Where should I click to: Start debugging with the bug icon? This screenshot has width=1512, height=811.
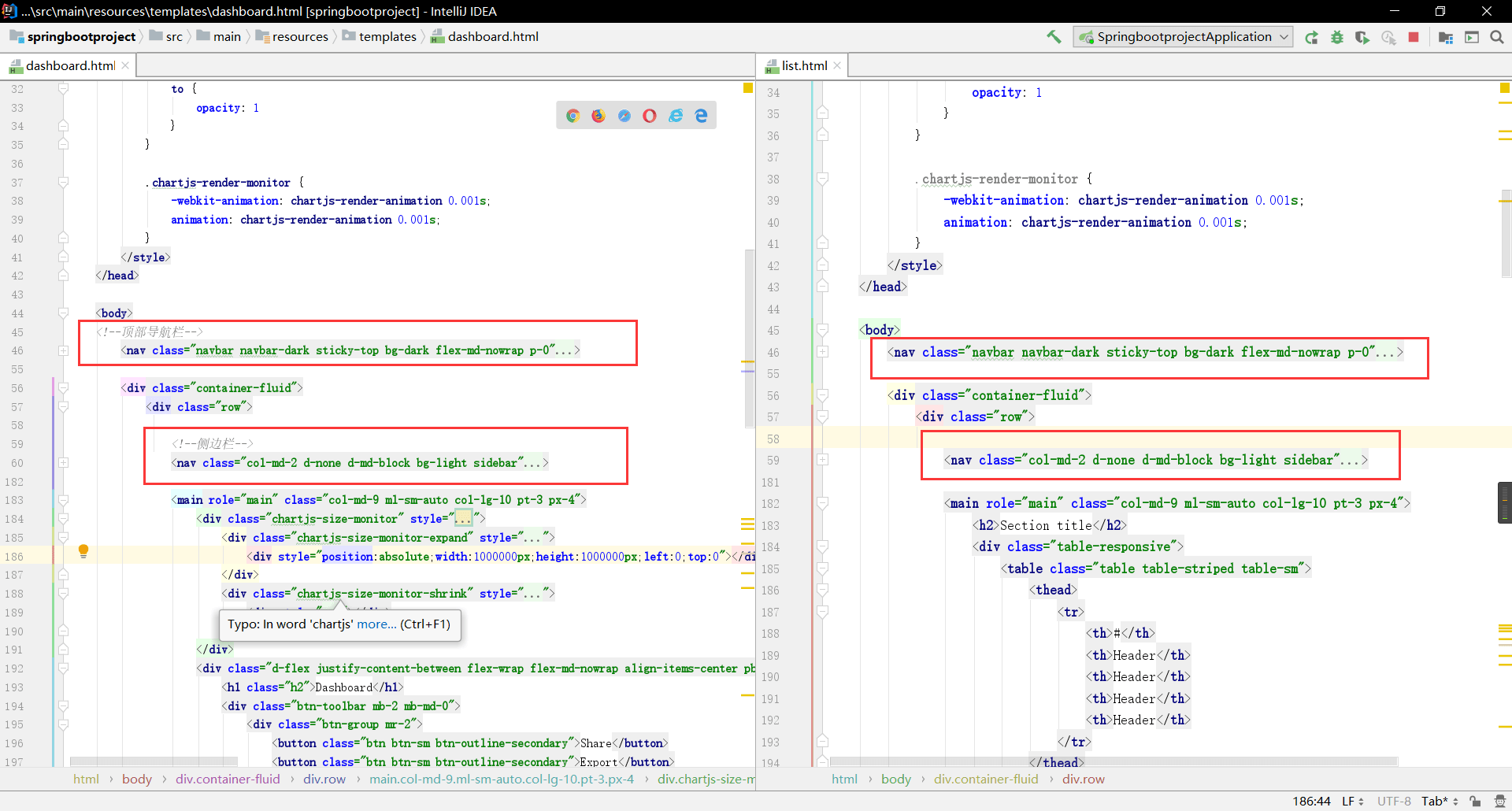pos(1336,37)
